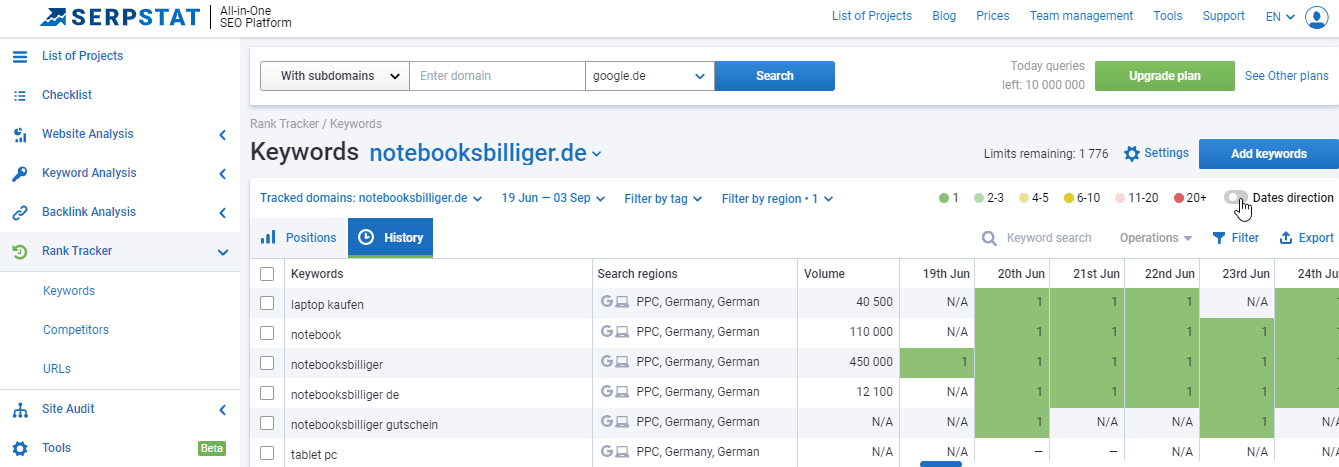The image size is (1339, 467).
Task: Click Google icon in notebooksbilliger row
Action: pyautogui.click(x=606, y=361)
